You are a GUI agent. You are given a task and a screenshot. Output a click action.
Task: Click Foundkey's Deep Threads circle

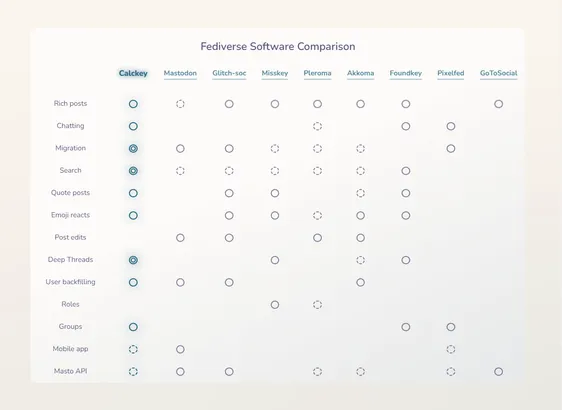click(406, 260)
